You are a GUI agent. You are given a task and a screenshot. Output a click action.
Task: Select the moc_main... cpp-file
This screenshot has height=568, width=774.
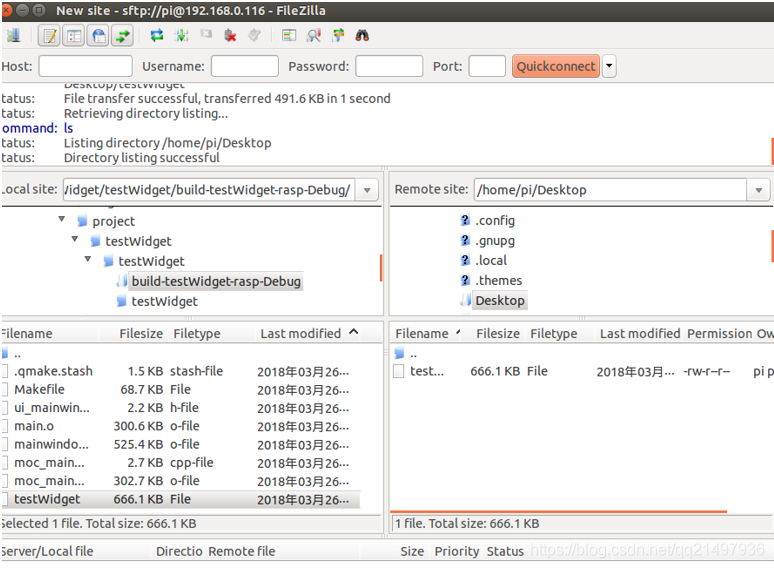pyautogui.click(x=181, y=462)
